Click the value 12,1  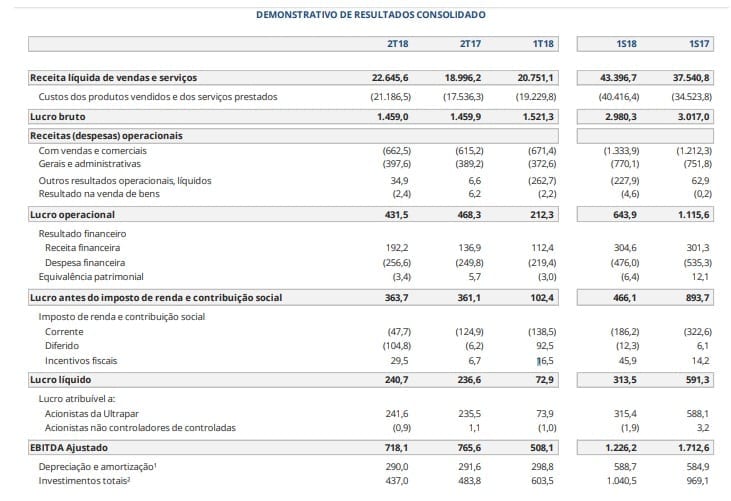(700, 277)
